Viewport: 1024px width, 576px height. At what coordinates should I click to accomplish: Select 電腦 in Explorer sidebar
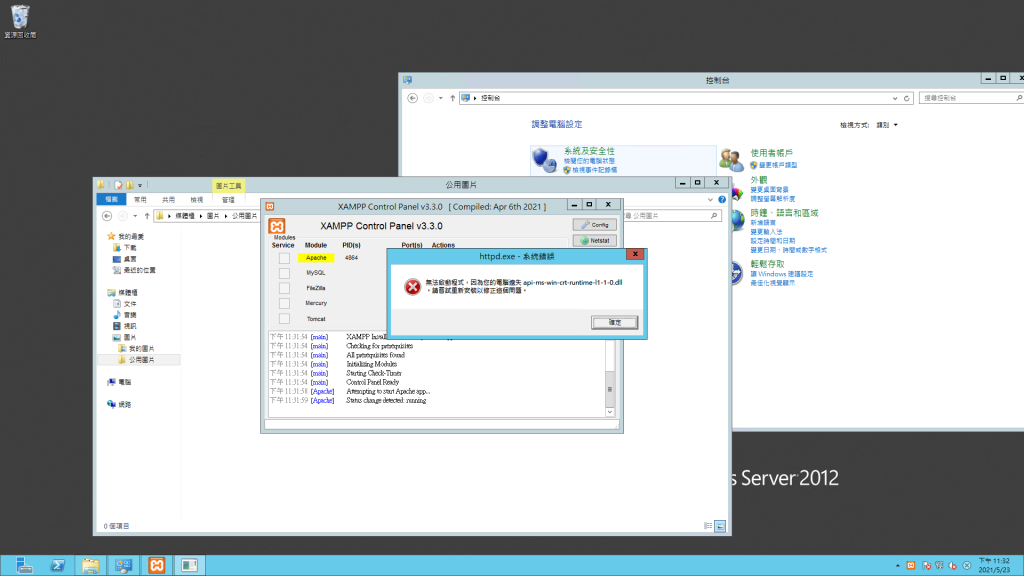tap(124, 382)
